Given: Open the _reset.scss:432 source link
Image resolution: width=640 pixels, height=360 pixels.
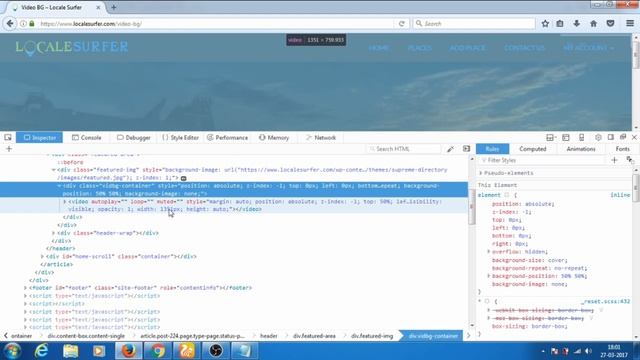Looking at the screenshot, I should point(606,302).
